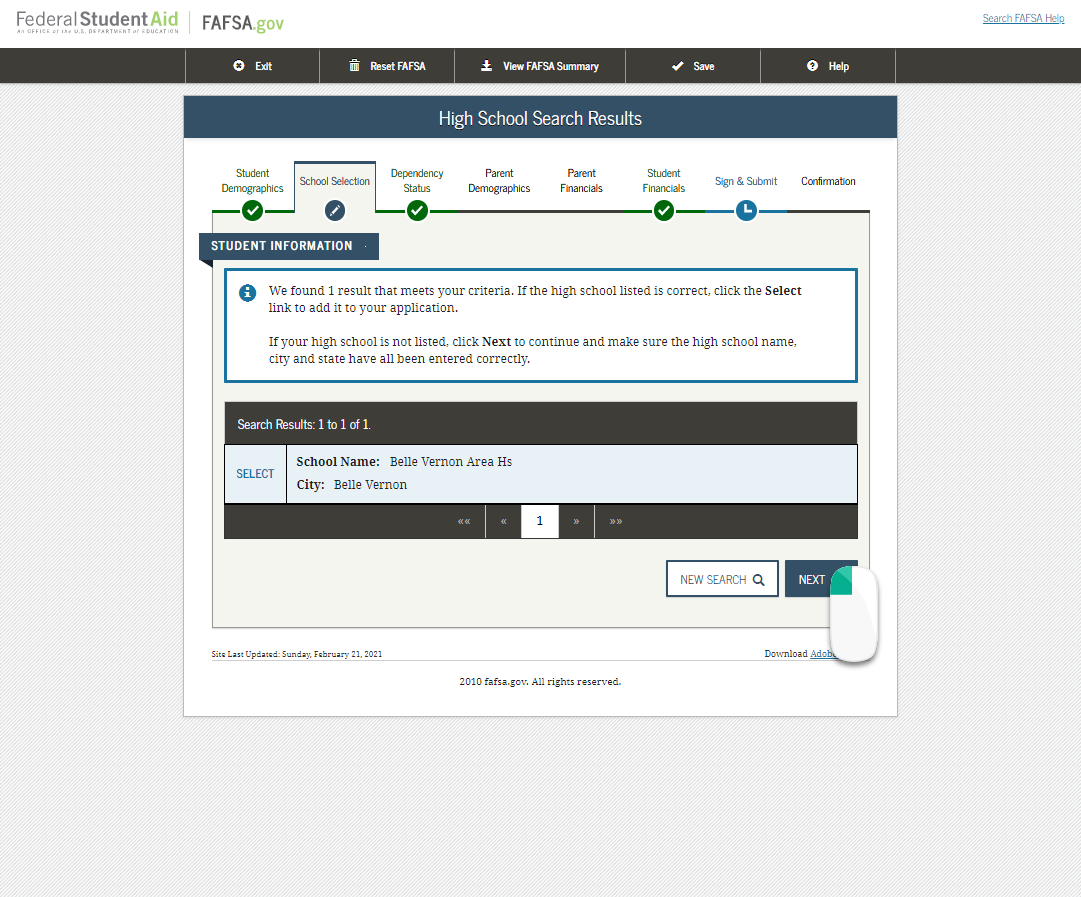The height and width of the screenshot is (897, 1081).
Task: Click the last-page double-arrow pagination control
Action: click(x=615, y=521)
